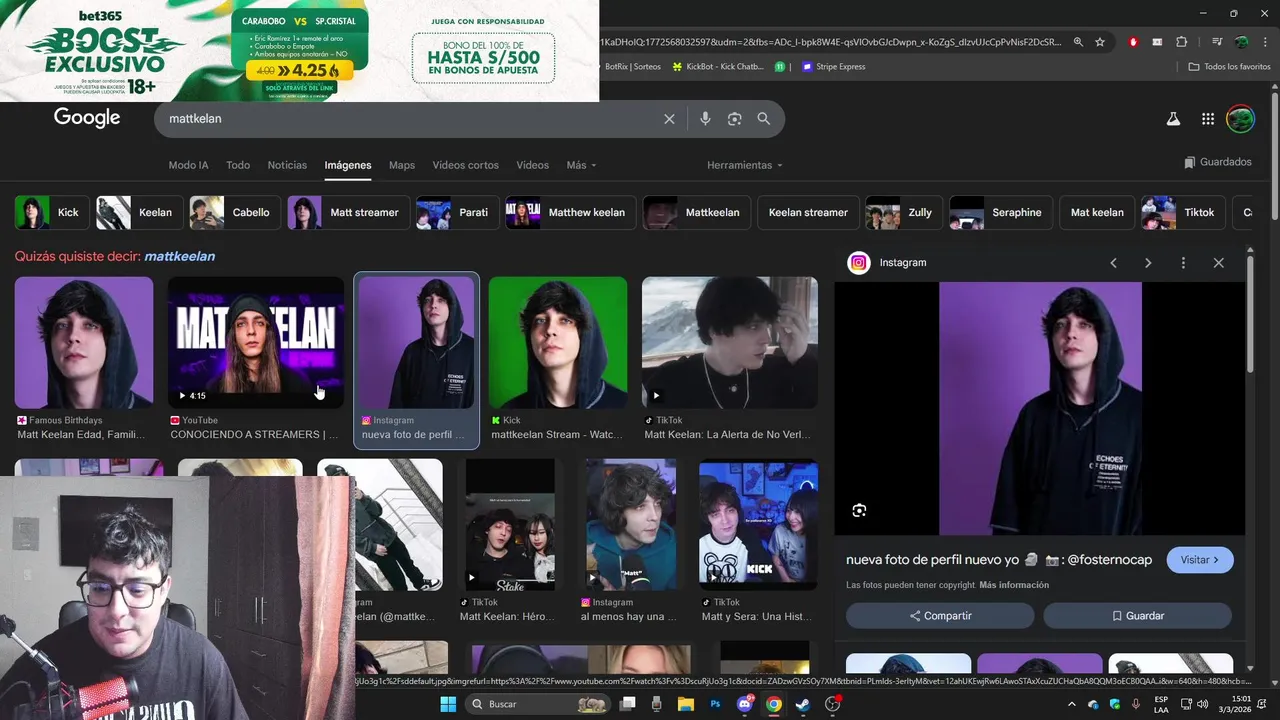The width and height of the screenshot is (1280, 720).
Task: Show hidden system tray icons chevron
Action: [1072, 704]
